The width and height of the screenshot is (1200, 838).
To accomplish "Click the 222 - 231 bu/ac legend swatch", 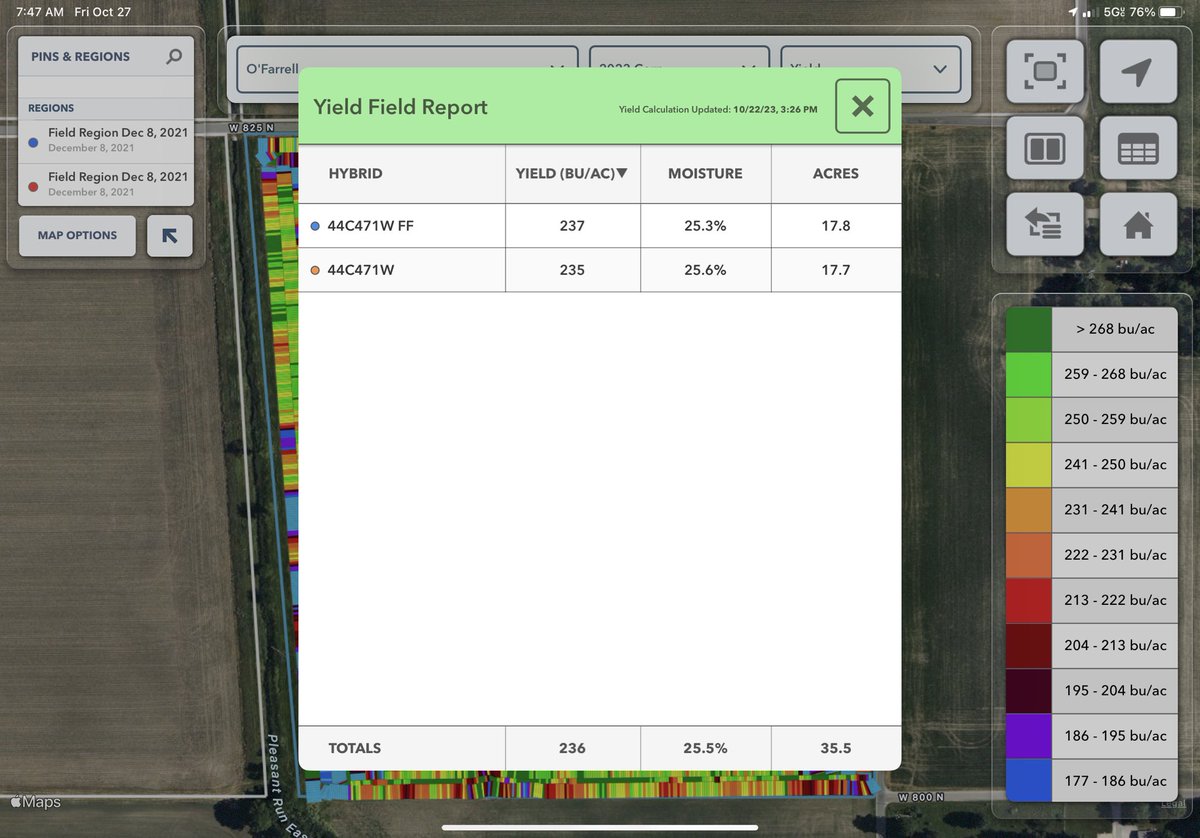I will [x=1029, y=554].
